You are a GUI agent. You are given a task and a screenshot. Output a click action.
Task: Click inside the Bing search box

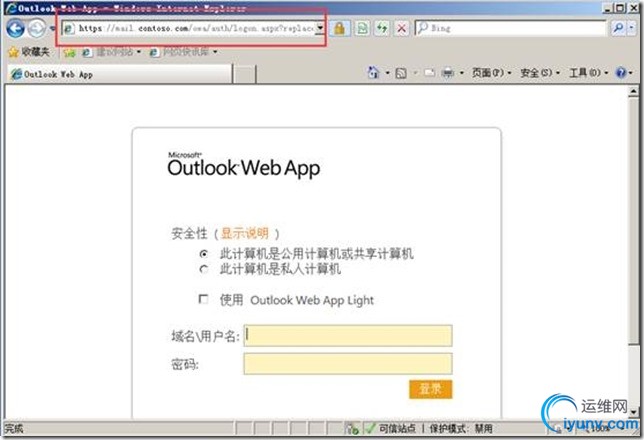click(x=511, y=28)
